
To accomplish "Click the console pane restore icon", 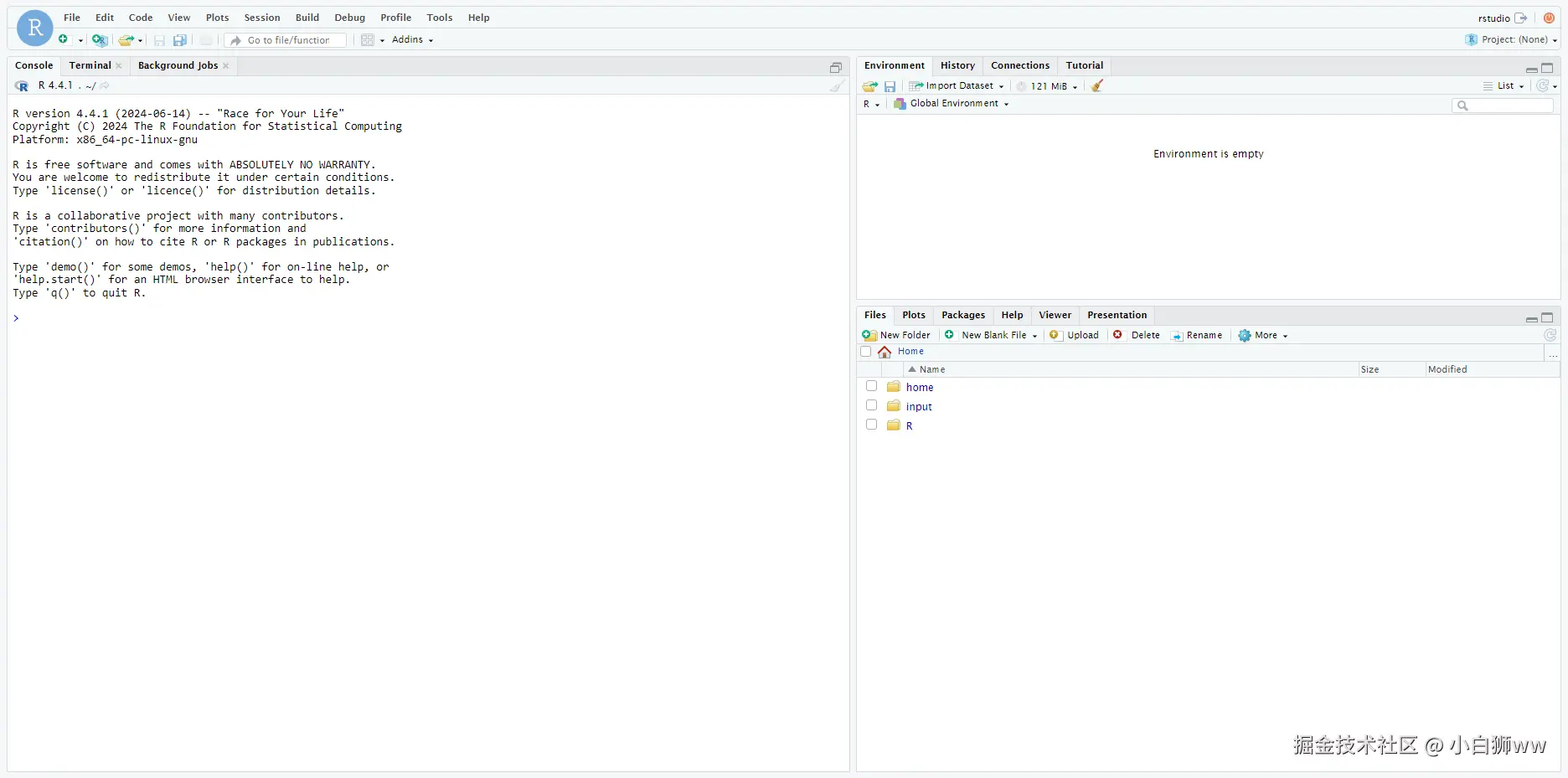I will pyautogui.click(x=836, y=67).
